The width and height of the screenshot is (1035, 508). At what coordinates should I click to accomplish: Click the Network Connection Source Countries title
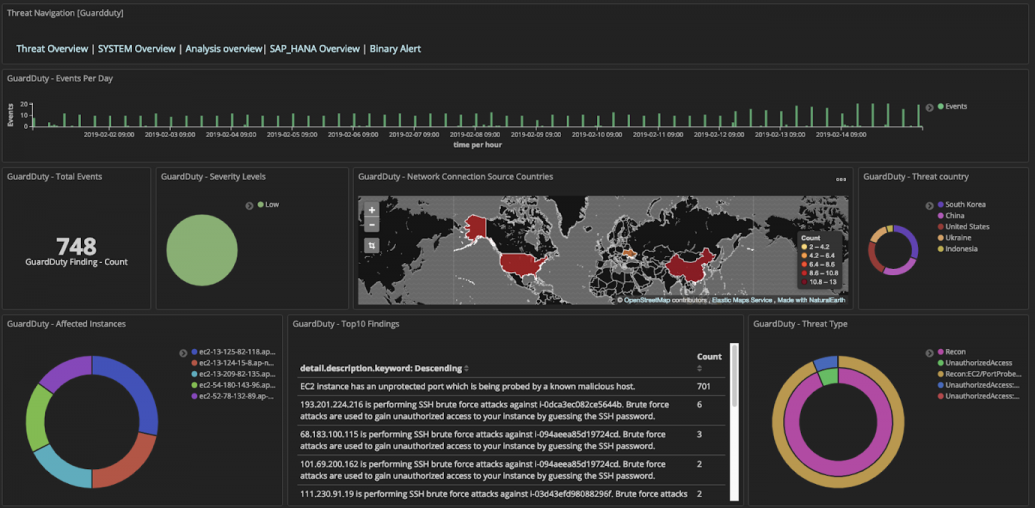point(456,176)
